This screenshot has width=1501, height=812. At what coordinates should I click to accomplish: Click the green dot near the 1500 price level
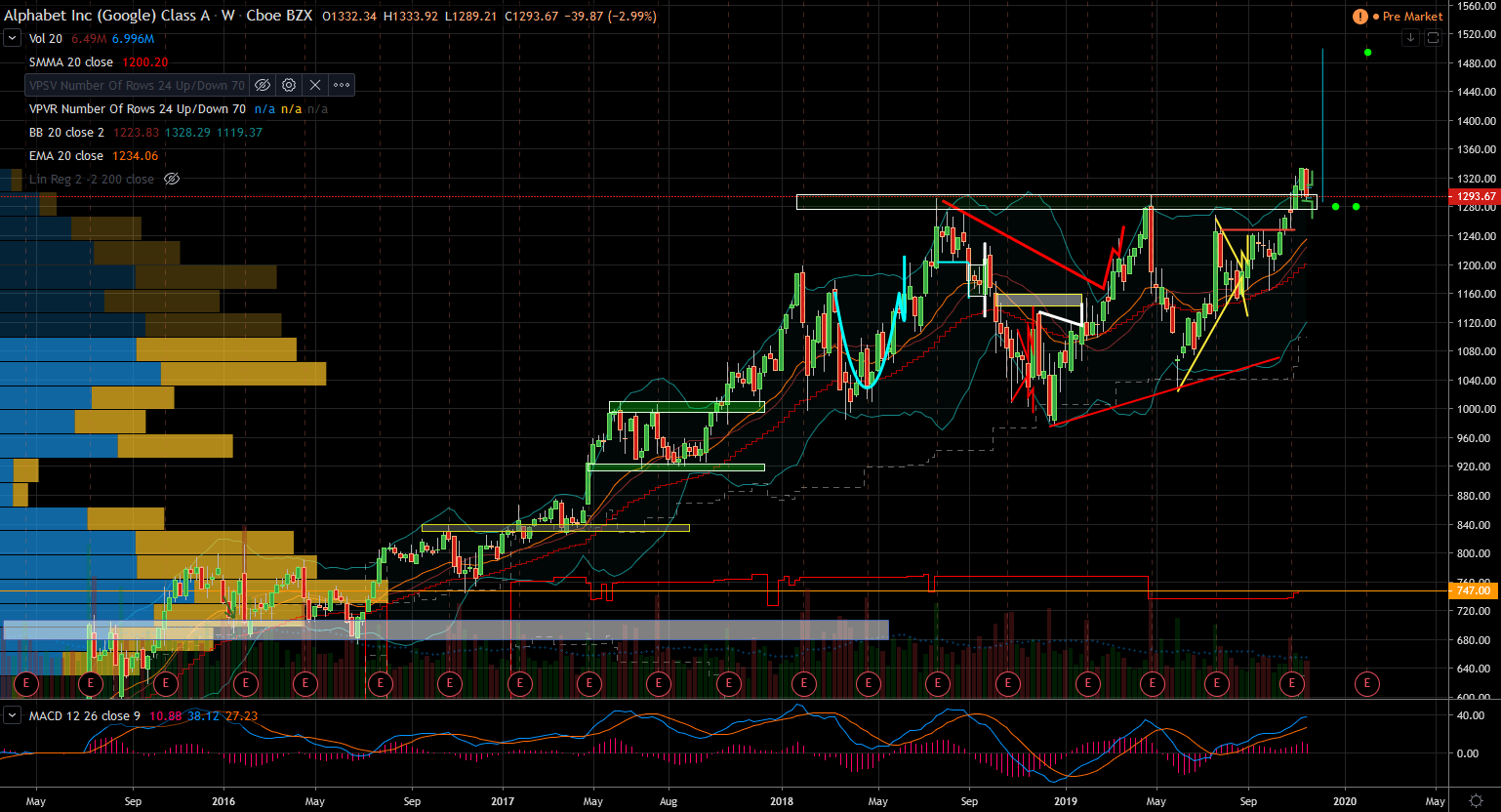(1367, 52)
